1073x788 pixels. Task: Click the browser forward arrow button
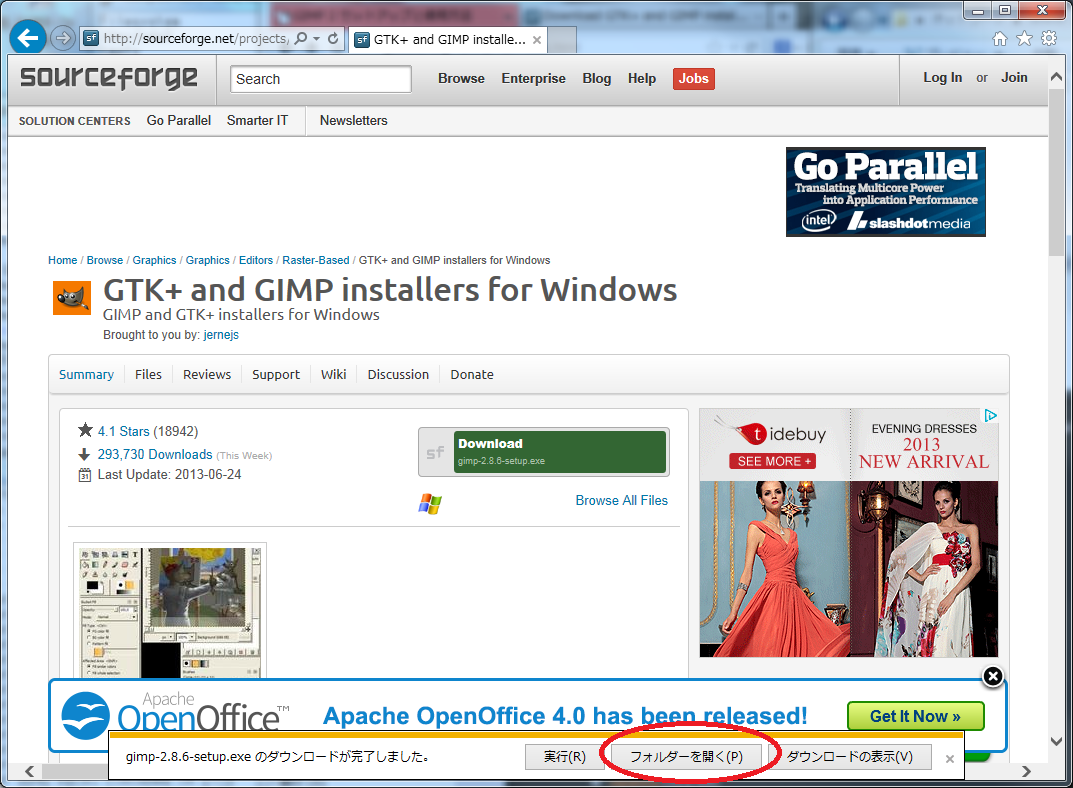(63, 38)
